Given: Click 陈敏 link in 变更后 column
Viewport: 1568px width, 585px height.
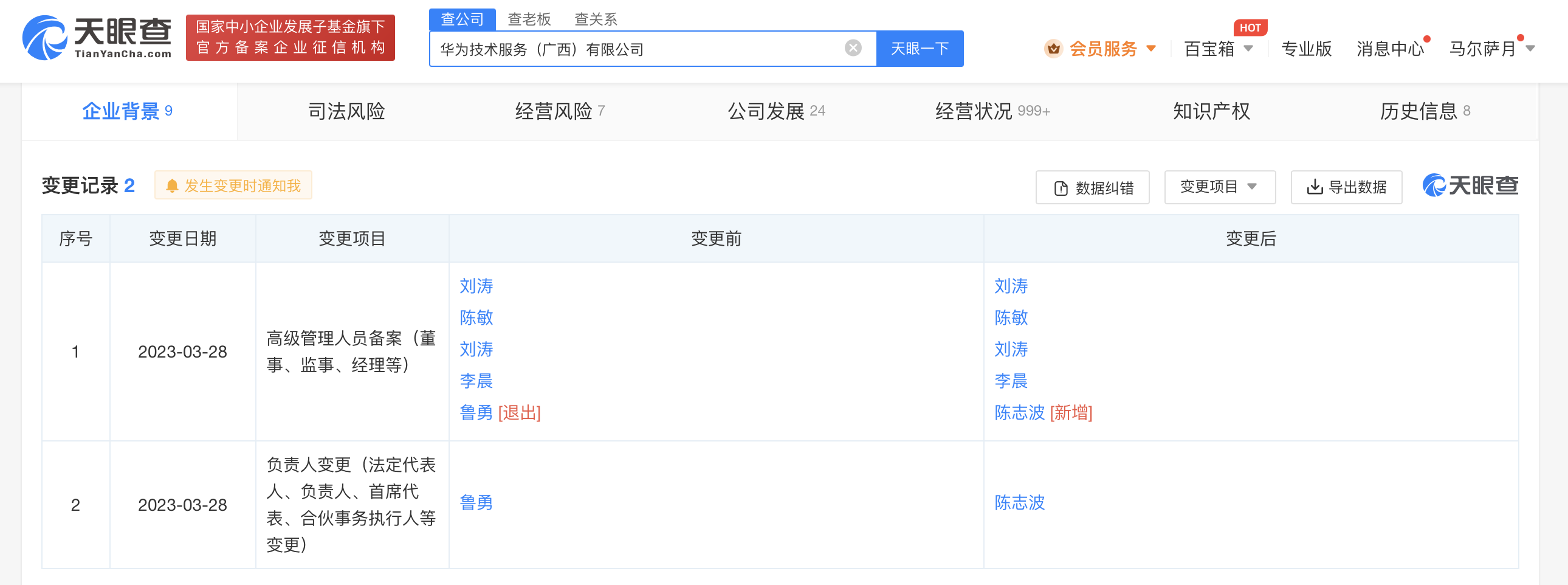Looking at the screenshot, I should click(x=1011, y=318).
